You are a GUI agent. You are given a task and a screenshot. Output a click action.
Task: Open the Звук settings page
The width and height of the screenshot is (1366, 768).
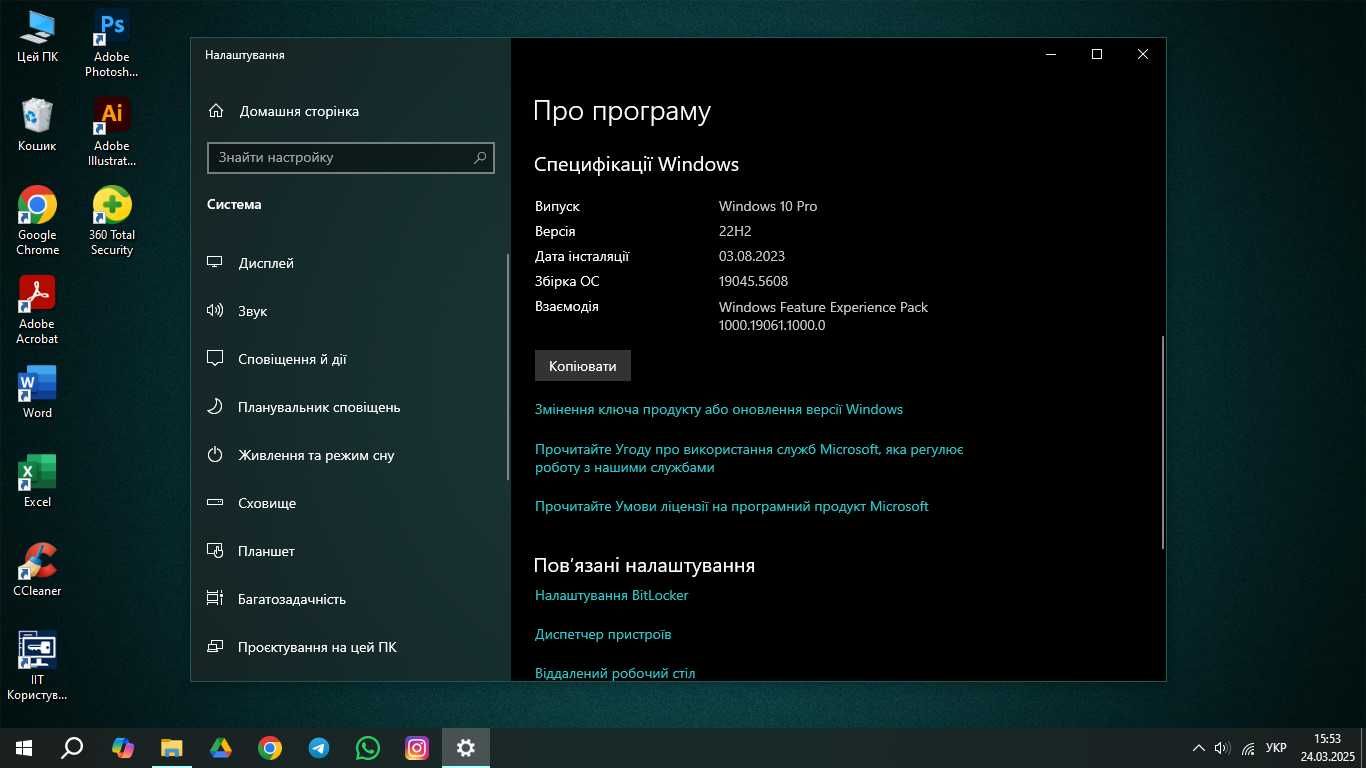point(350,311)
